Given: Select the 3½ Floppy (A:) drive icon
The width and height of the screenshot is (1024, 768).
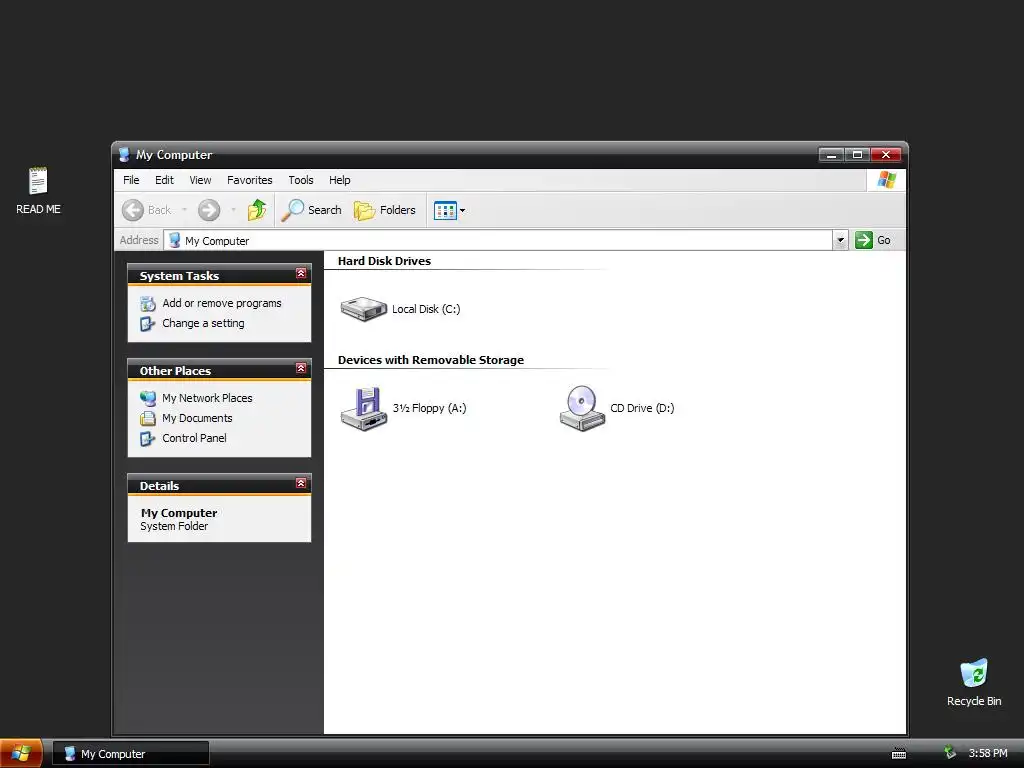Looking at the screenshot, I should pos(364,409).
